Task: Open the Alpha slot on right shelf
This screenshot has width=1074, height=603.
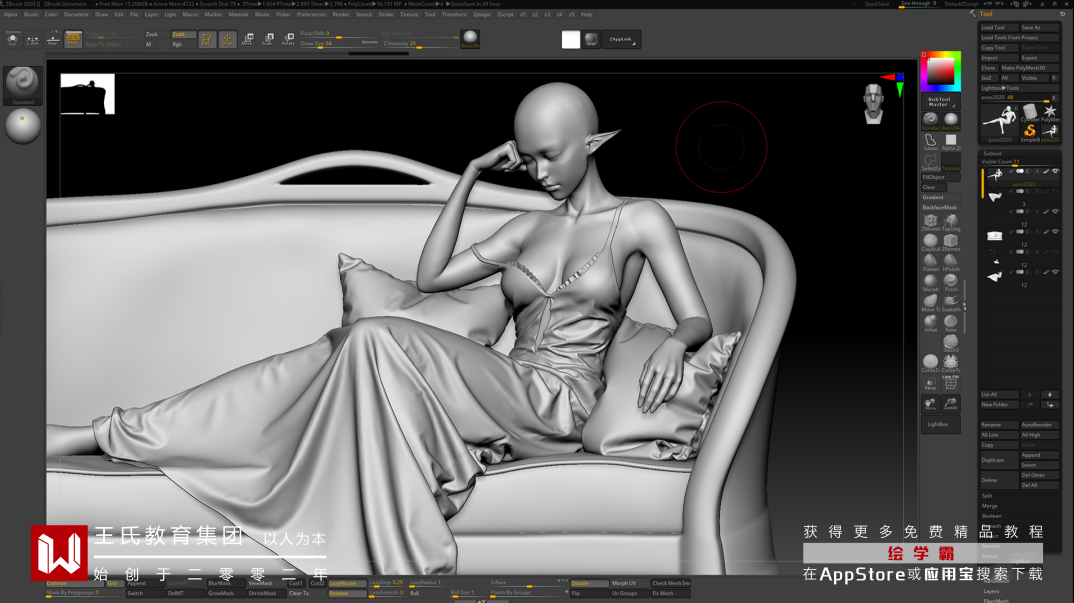Action: 951,142
